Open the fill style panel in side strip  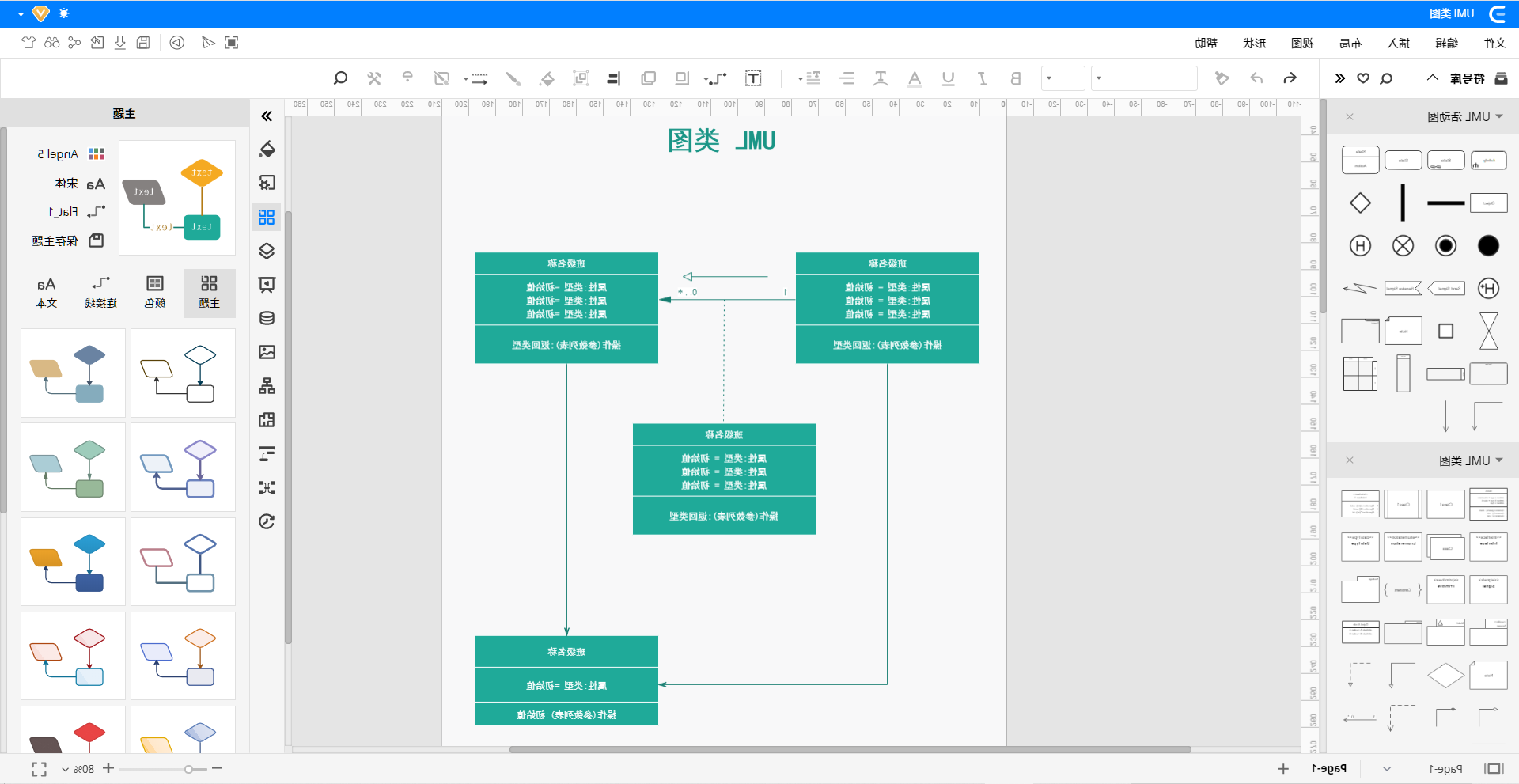tap(267, 149)
